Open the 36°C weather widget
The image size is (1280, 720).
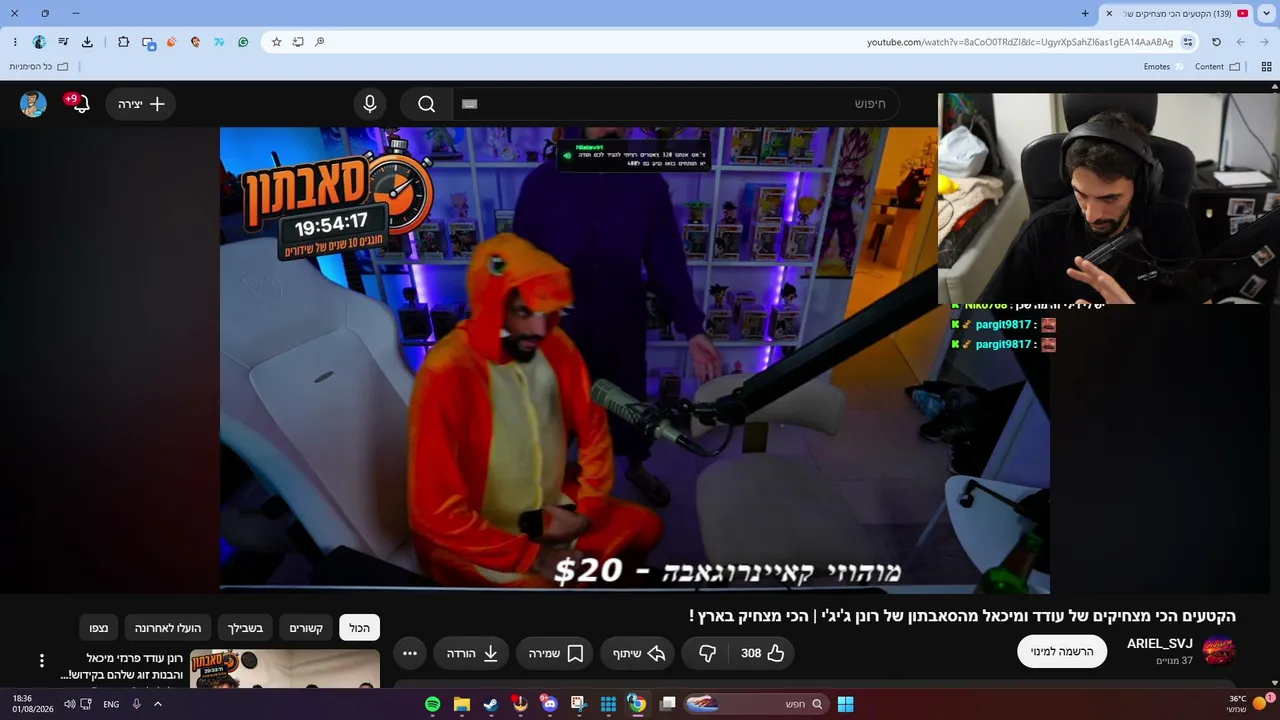coord(1247,704)
